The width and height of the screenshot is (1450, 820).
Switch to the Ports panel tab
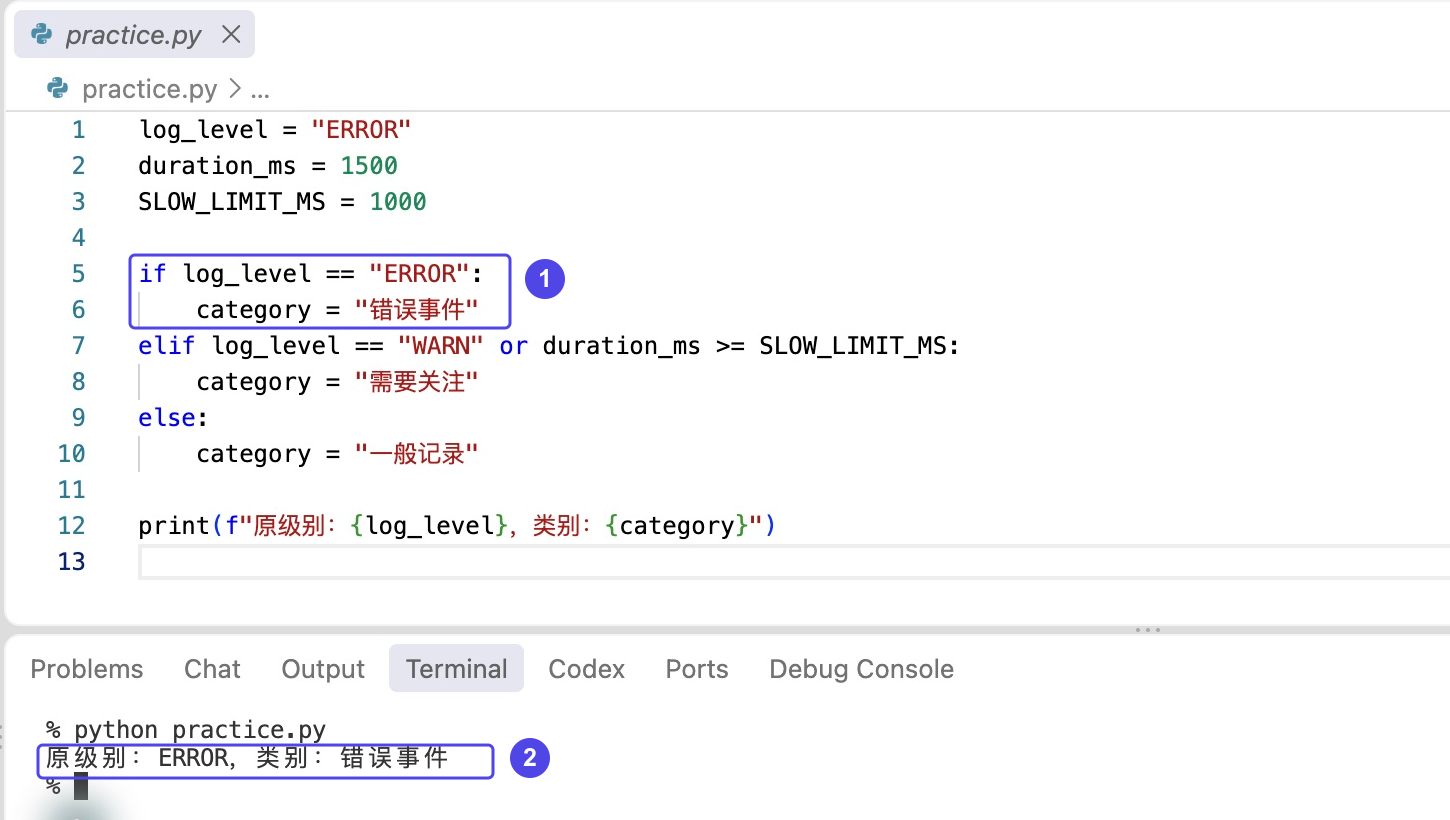(x=697, y=669)
